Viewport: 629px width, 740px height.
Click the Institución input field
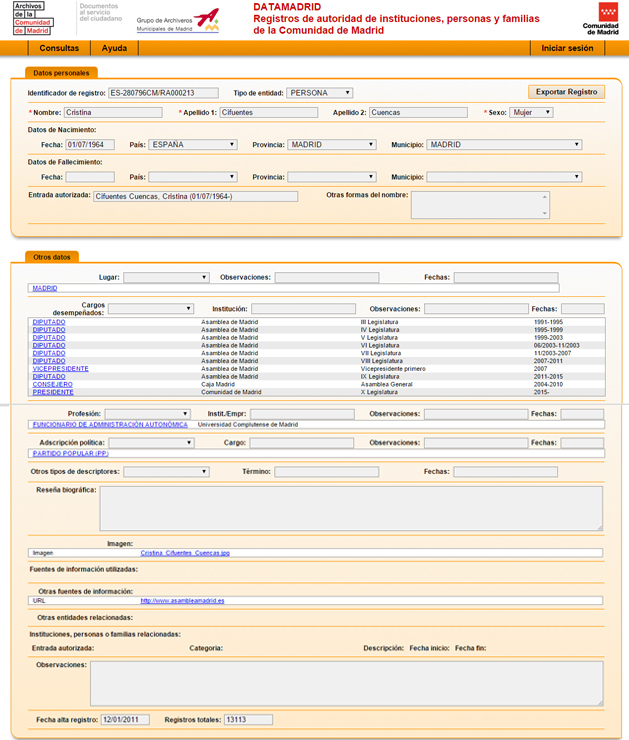pos(303,309)
